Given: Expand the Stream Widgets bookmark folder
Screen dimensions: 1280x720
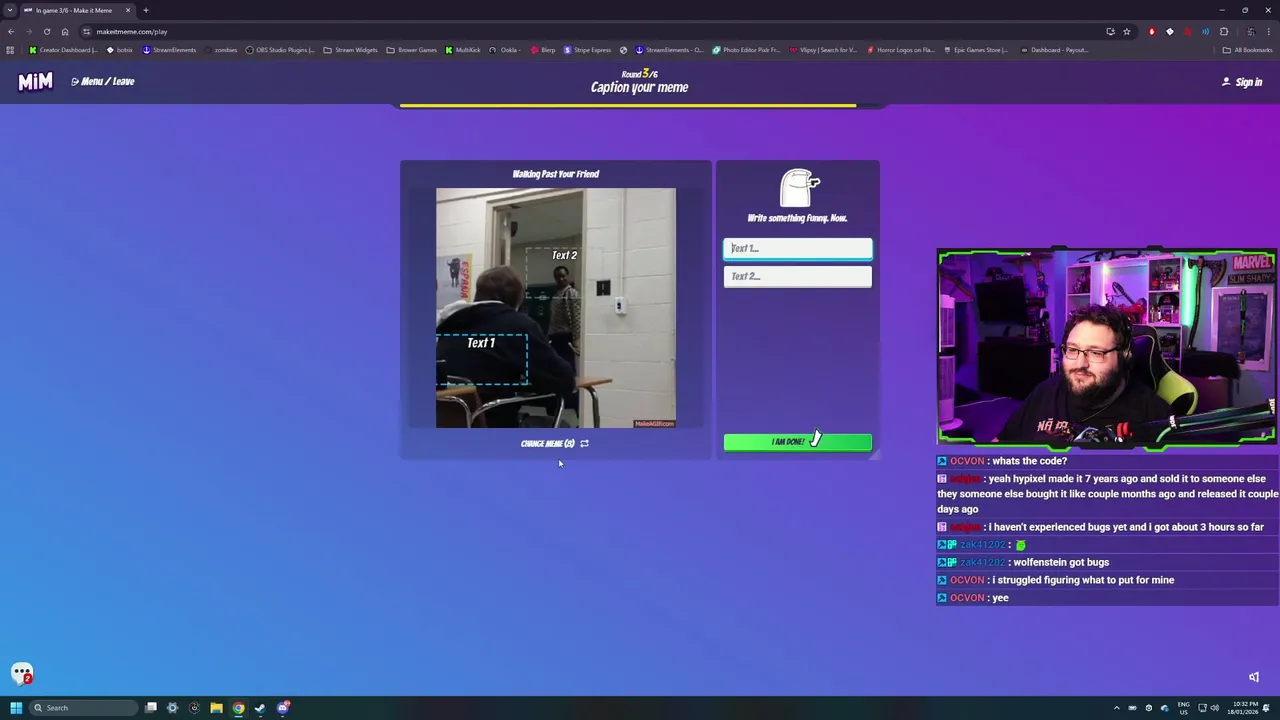Looking at the screenshot, I should pyautogui.click(x=351, y=50).
